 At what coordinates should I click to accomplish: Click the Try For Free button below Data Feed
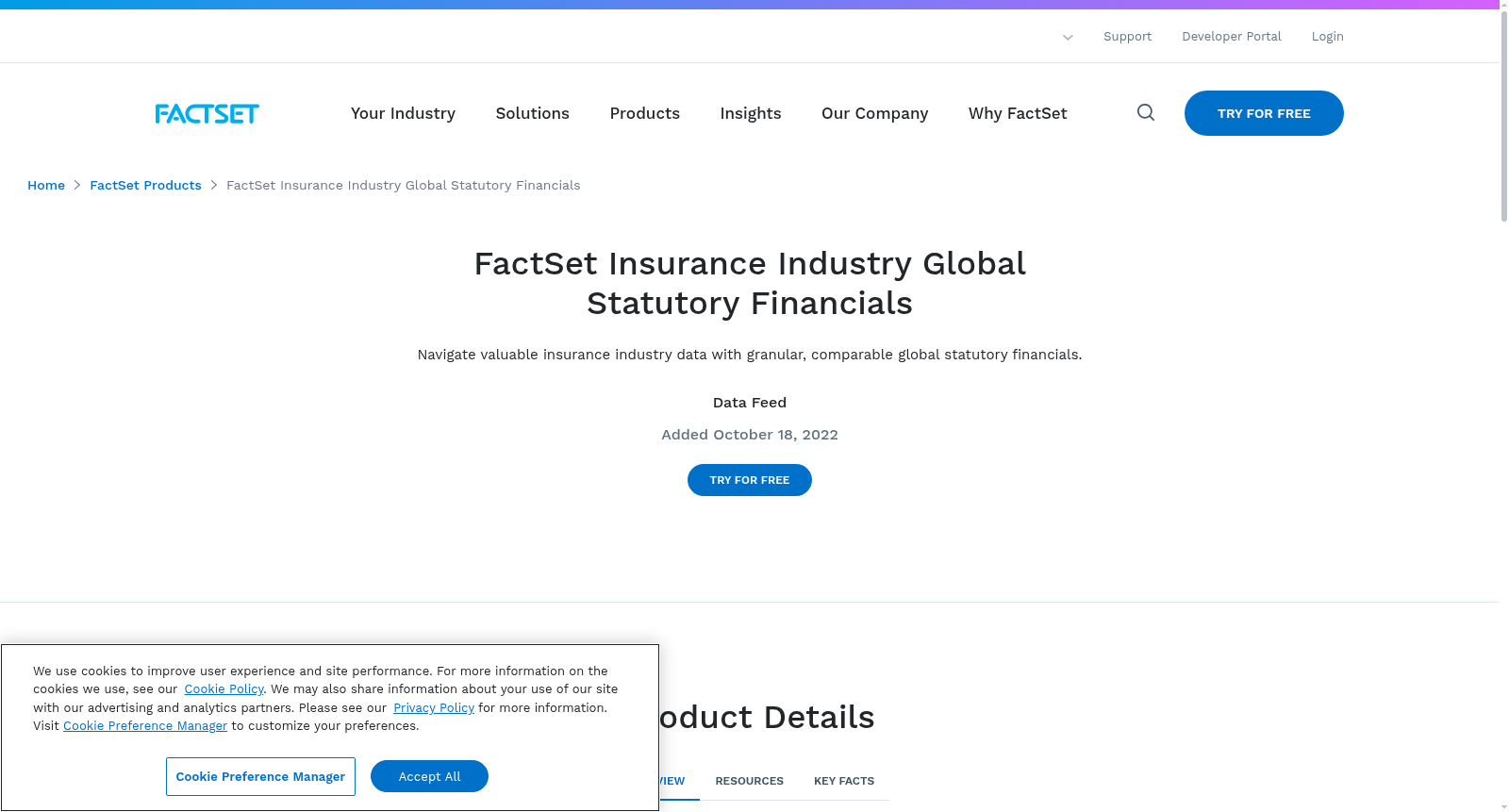pyautogui.click(x=750, y=480)
